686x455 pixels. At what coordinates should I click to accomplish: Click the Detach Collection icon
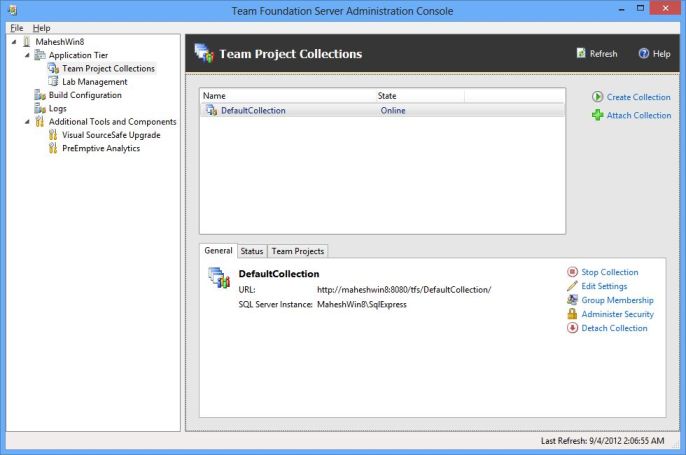[x=572, y=328]
